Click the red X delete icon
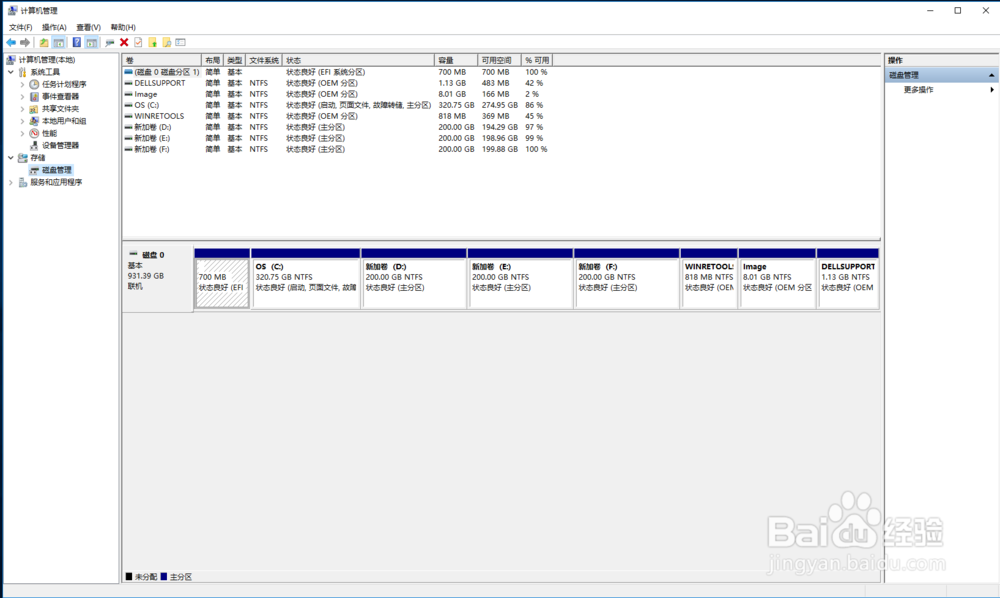The height and width of the screenshot is (598, 1000). click(x=124, y=43)
